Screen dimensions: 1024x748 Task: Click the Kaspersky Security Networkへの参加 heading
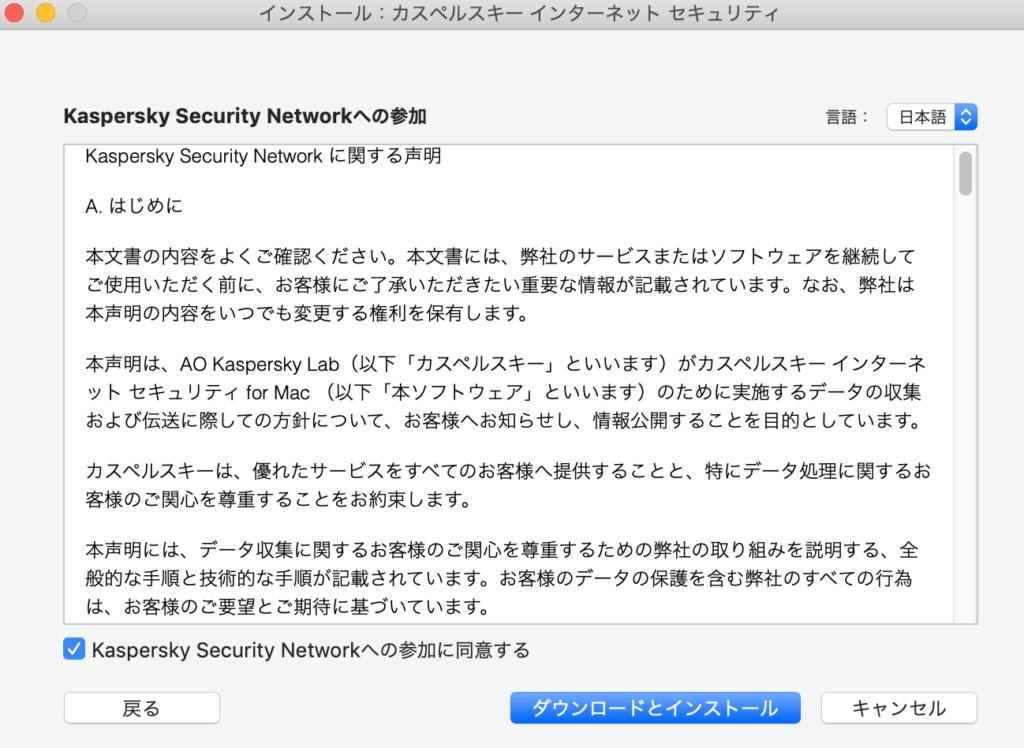pos(245,116)
